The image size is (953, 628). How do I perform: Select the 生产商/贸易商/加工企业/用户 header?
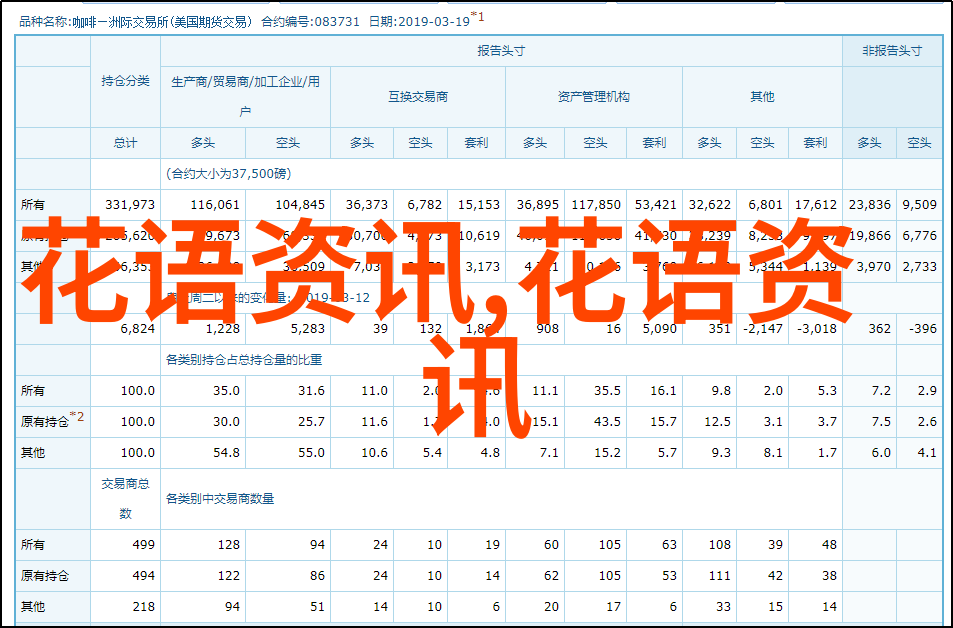click(245, 96)
